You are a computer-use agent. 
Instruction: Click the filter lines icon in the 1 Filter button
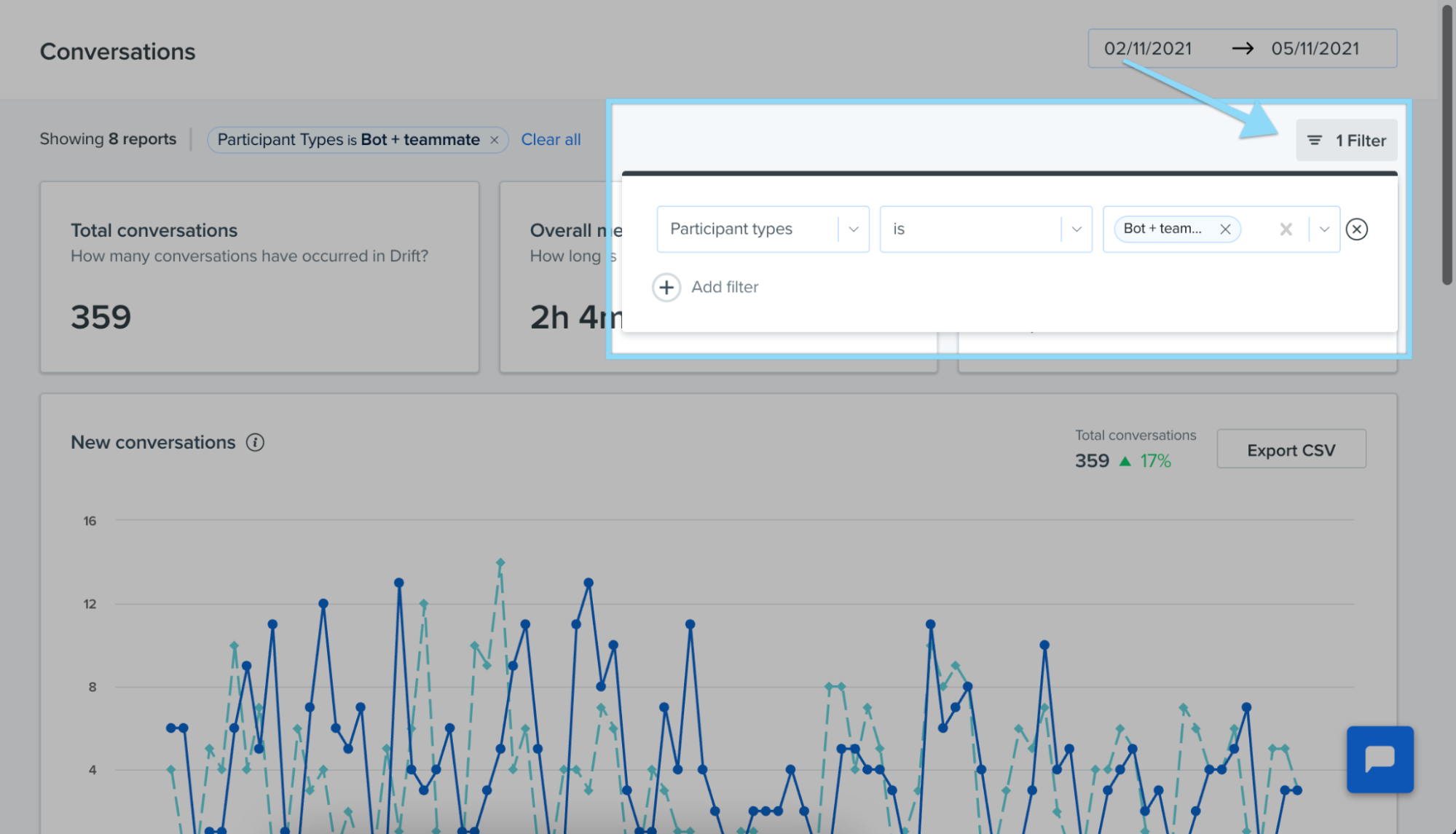tap(1314, 140)
